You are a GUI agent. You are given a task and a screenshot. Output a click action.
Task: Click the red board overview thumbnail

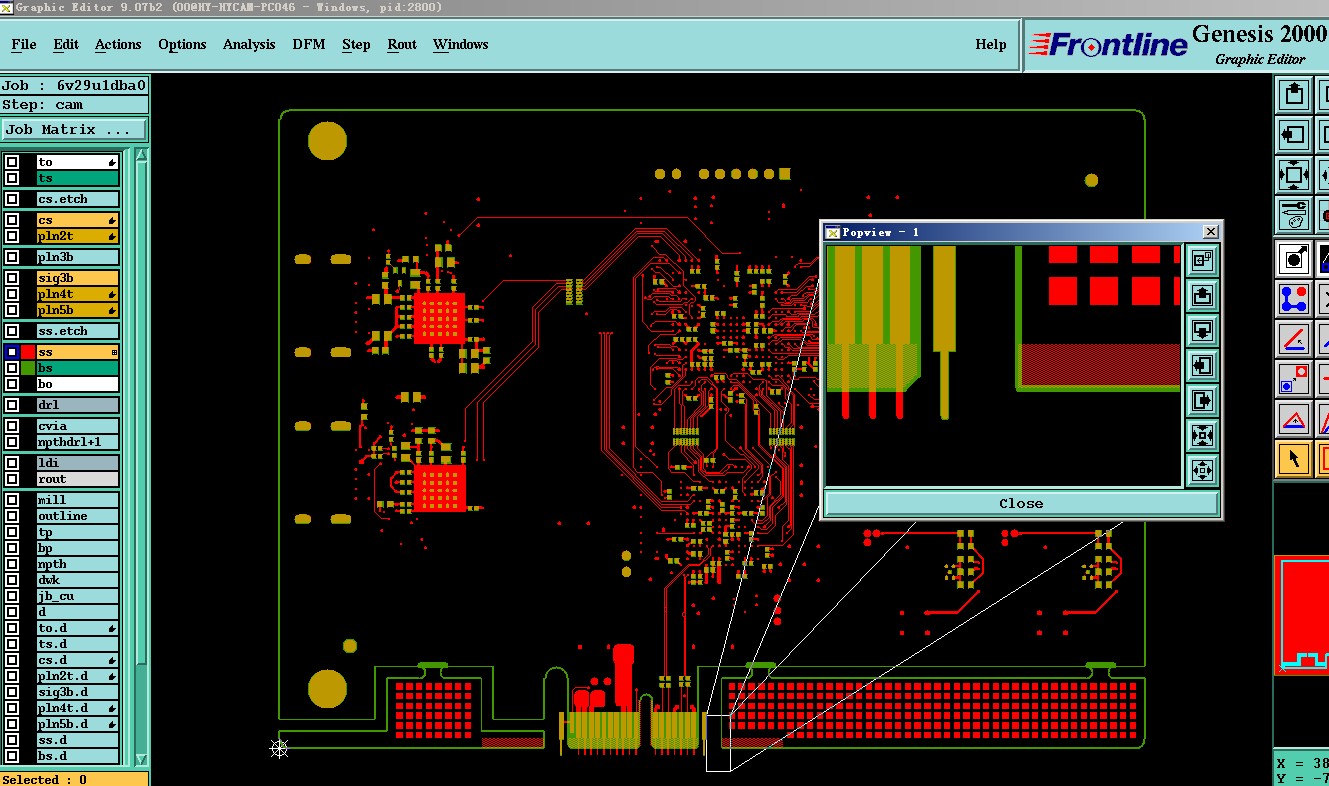click(x=1301, y=614)
